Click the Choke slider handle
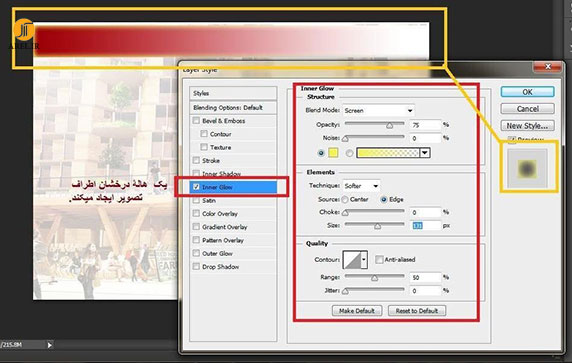Image resolution: width=572 pixels, height=363 pixels. (345, 213)
